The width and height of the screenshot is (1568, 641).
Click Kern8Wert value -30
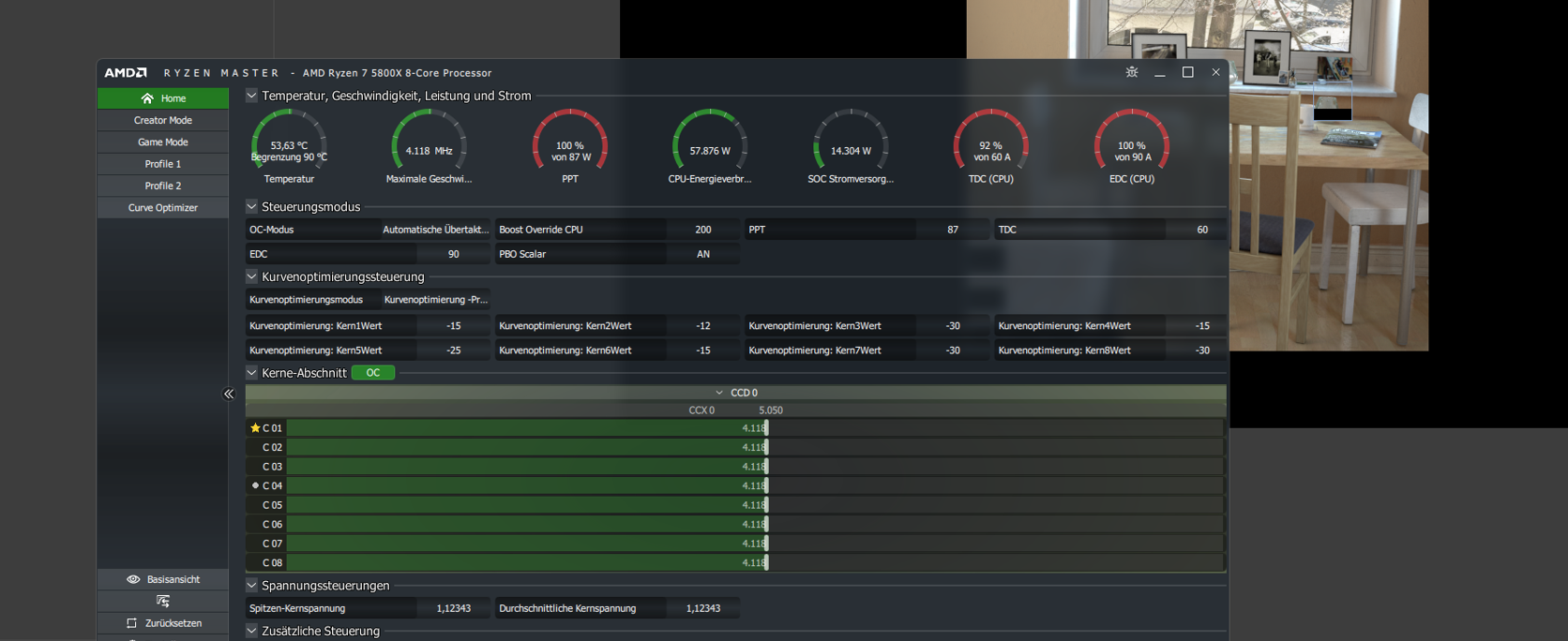click(x=1202, y=350)
